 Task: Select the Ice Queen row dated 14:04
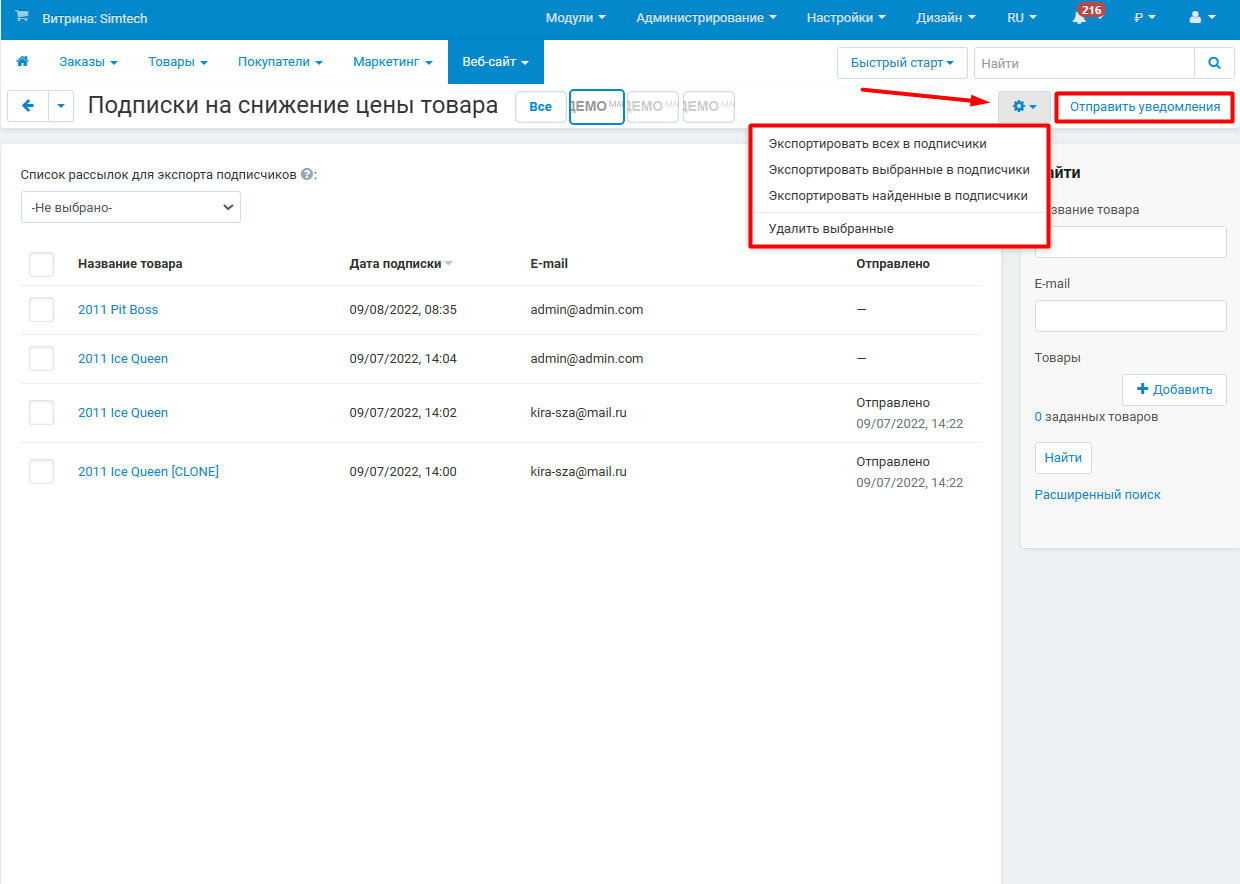[41, 359]
